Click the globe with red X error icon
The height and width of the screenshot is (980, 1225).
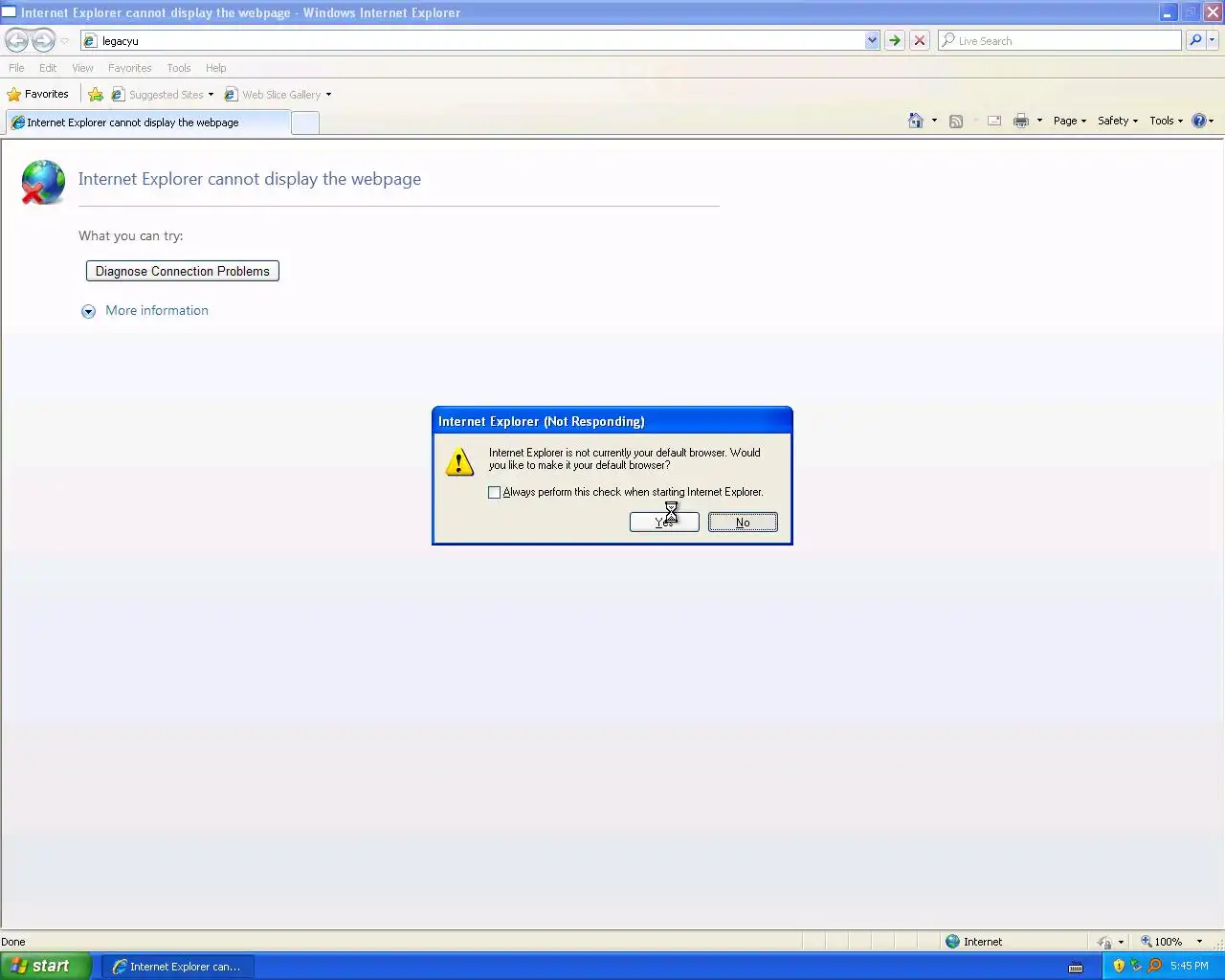[43, 182]
